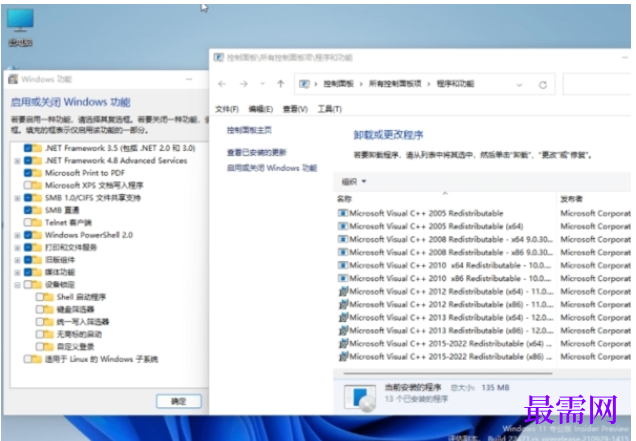The width and height of the screenshot is (636, 441).
Task: Select icon of Visual C++ 2012 Redistributable (x64)
Action: pyautogui.click(x=343, y=291)
